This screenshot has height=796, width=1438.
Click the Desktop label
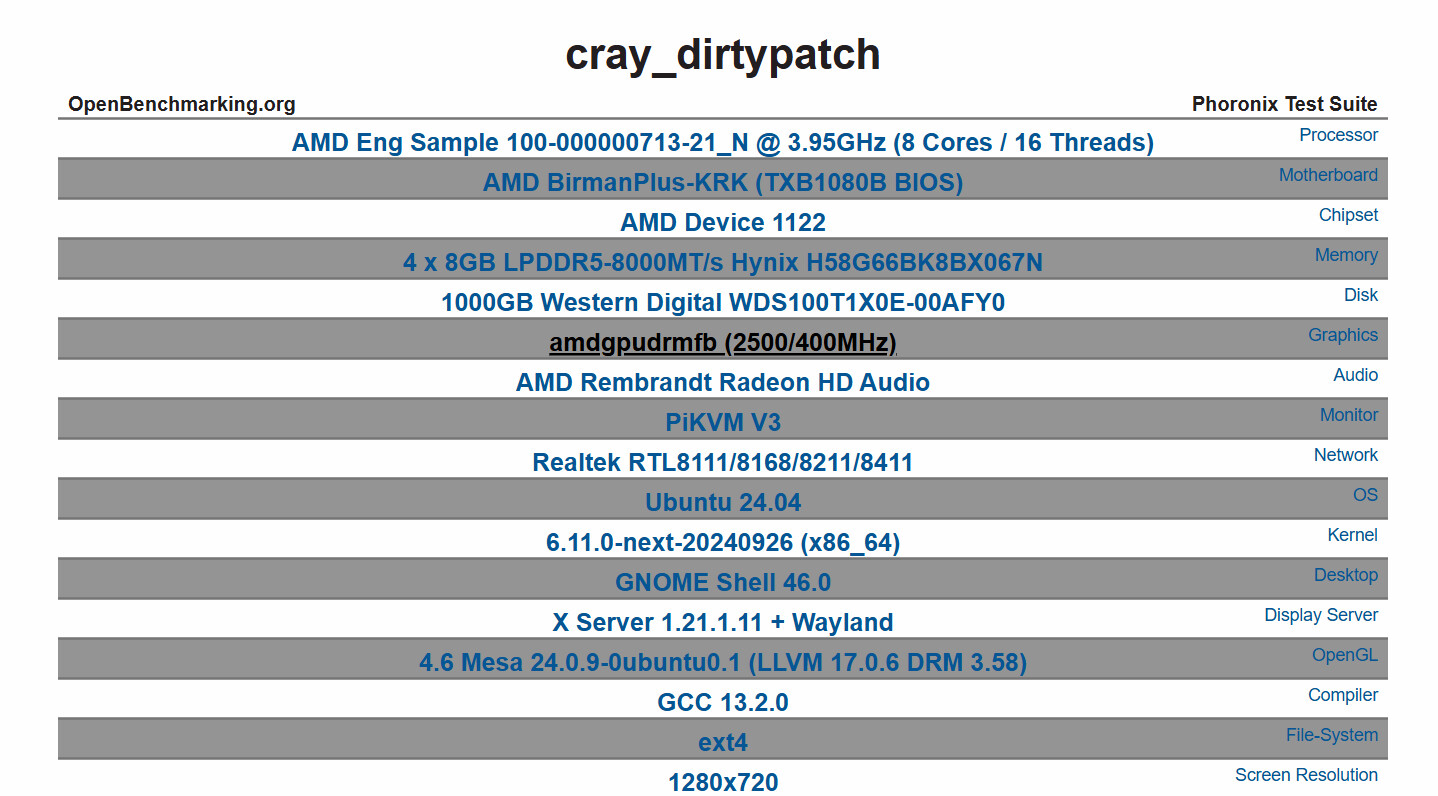pyautogui.click(x=1346, y=575)
